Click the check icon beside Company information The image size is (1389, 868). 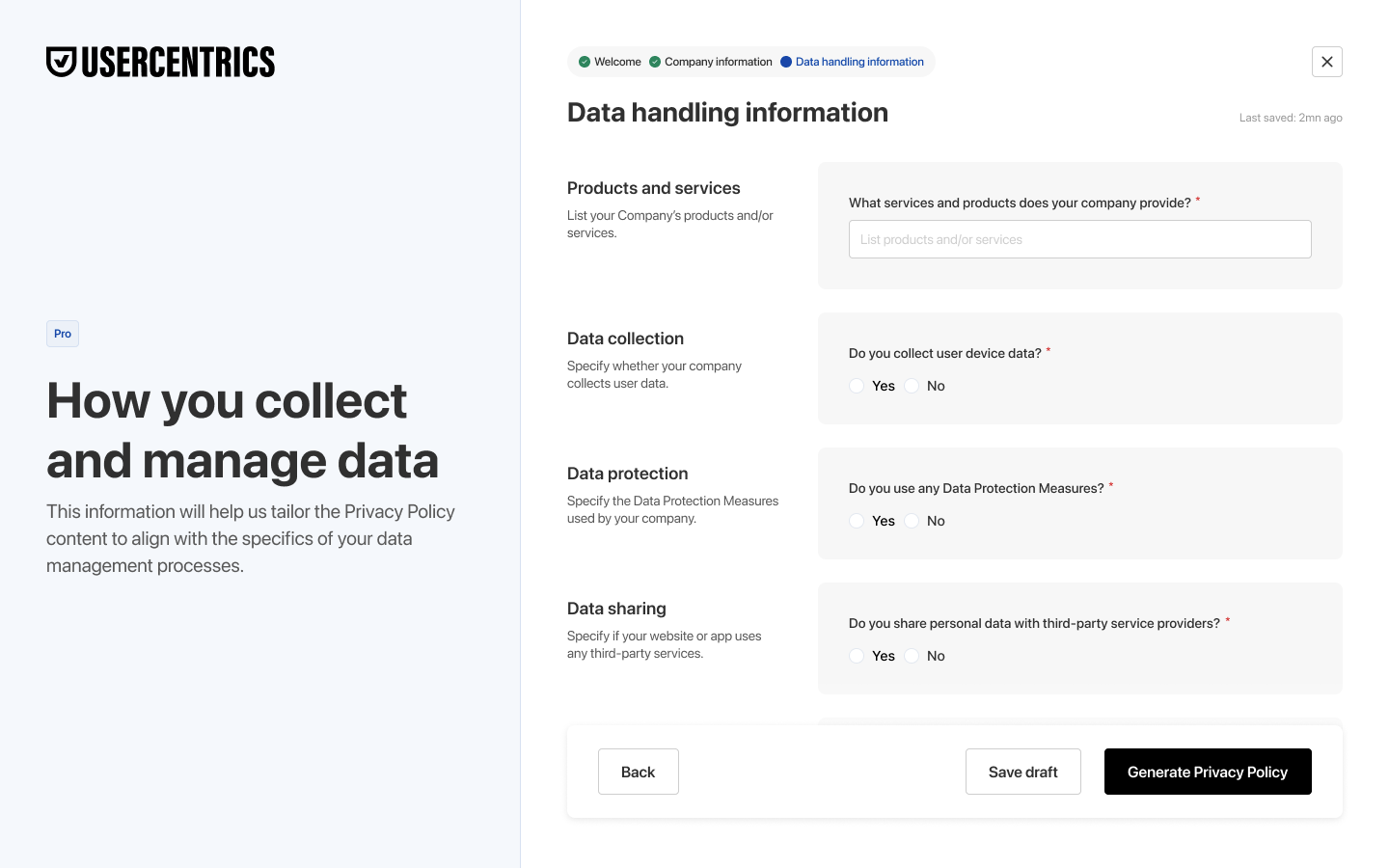(x=655, y=62)
